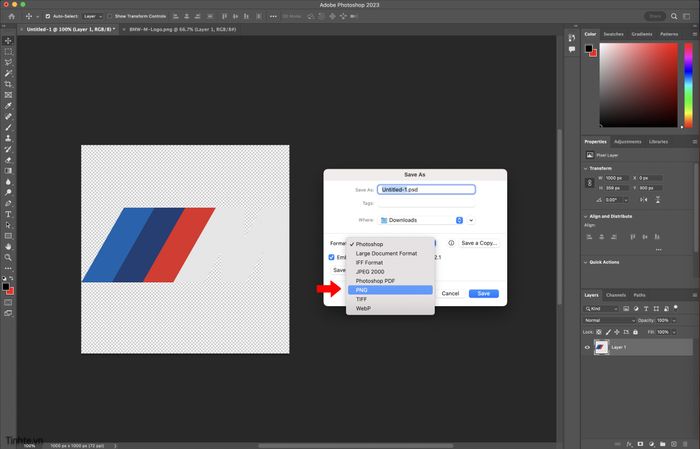The height and width of the screenshot is (449, 700).
Task: Create new fill or adjustment layer
Action: point(652,444)
